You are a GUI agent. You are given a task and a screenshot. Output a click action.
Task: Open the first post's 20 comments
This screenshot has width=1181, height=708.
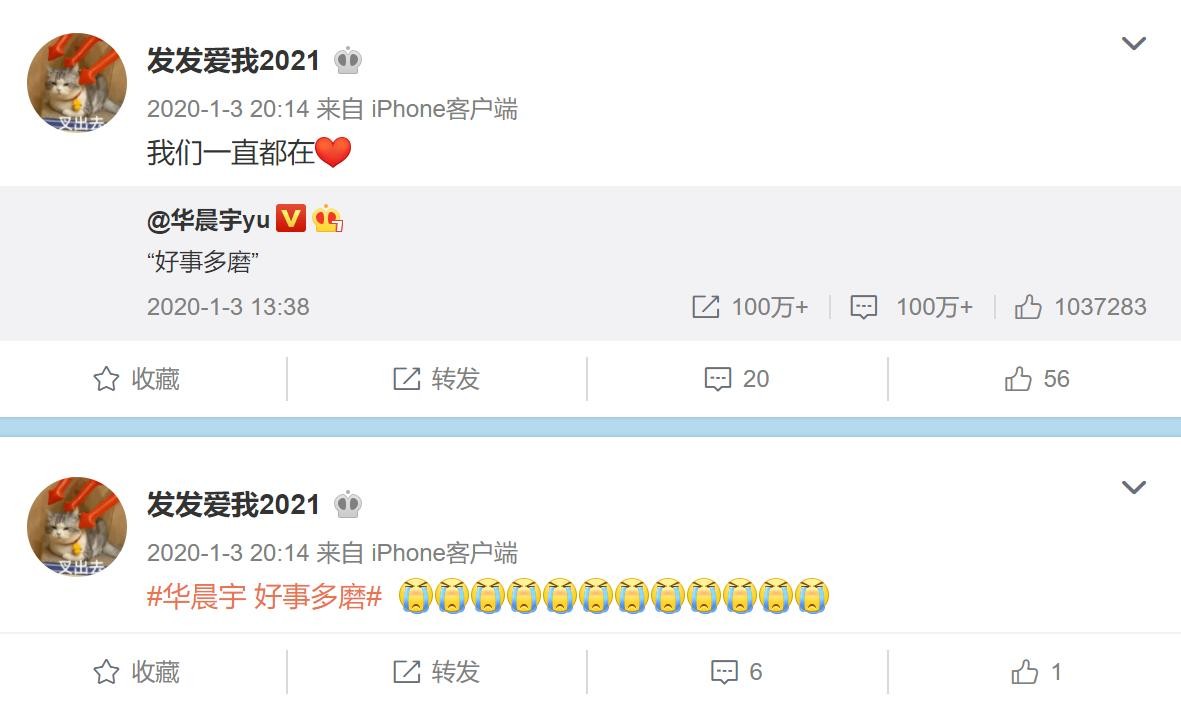(737, 379)
